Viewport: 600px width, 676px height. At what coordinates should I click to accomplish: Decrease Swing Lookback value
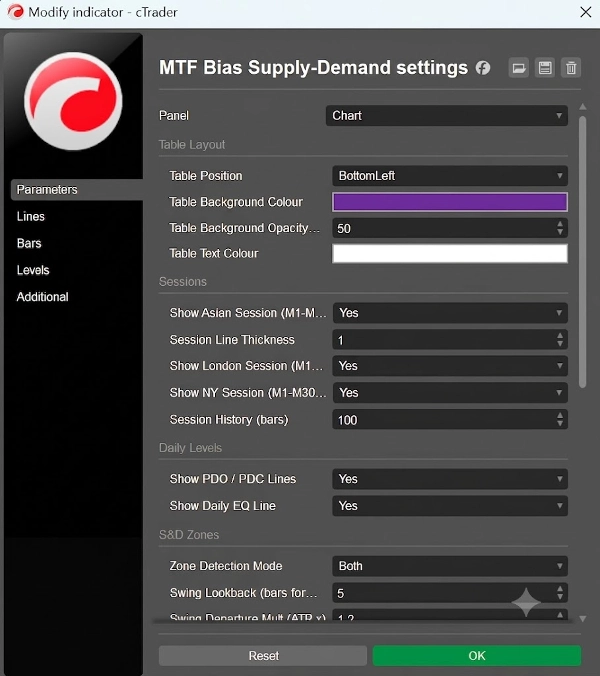click(x=560, y=597)
